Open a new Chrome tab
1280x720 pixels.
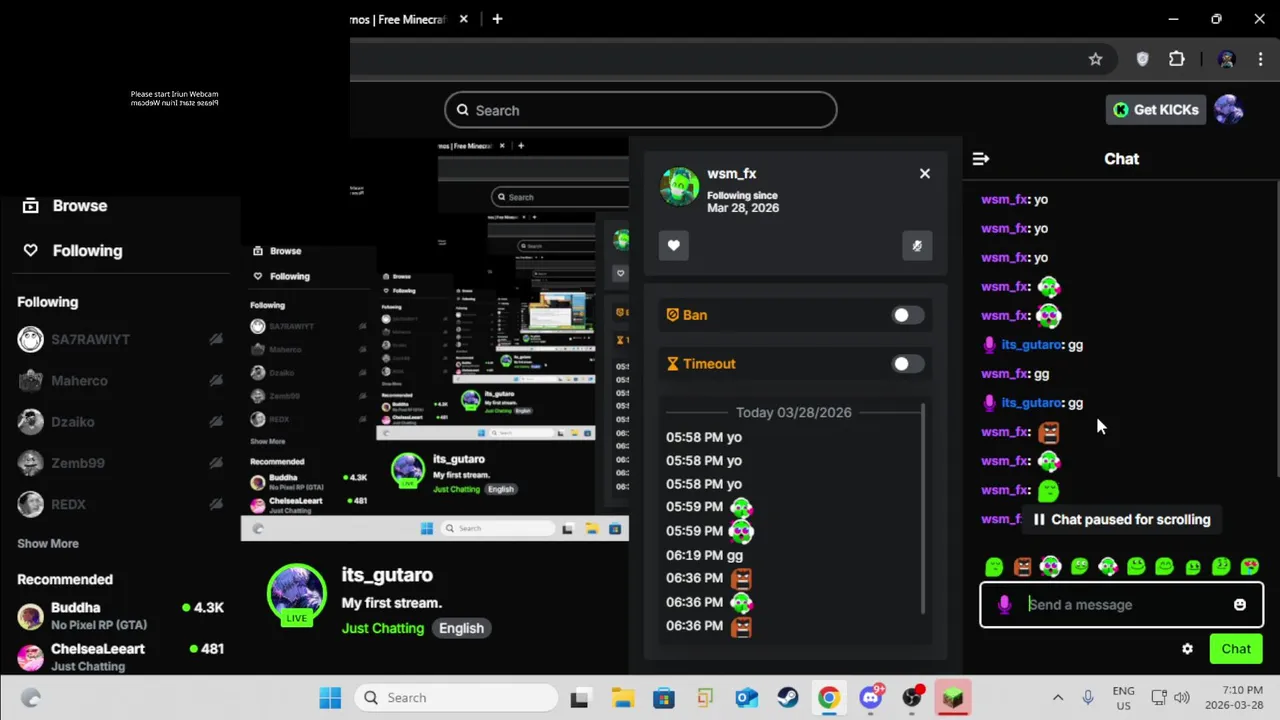click(497, 19)
